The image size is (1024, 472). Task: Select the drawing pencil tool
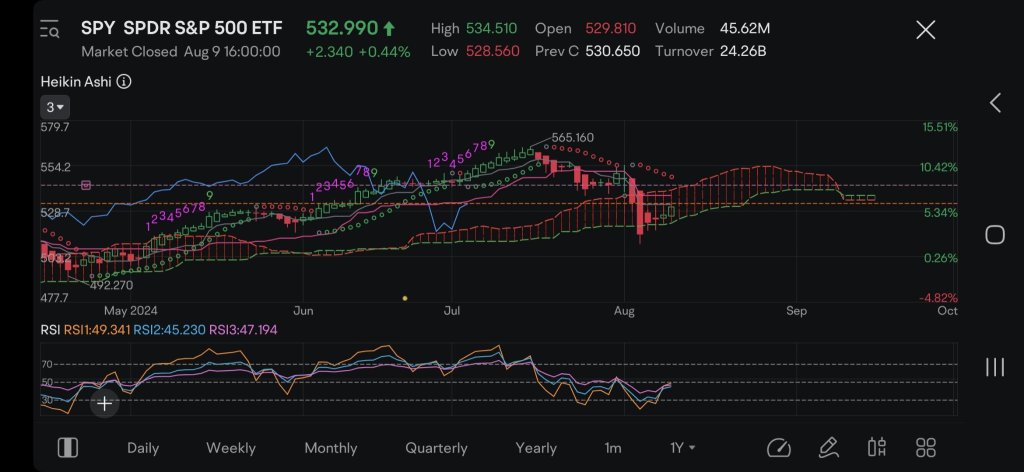tap(828, 448)
